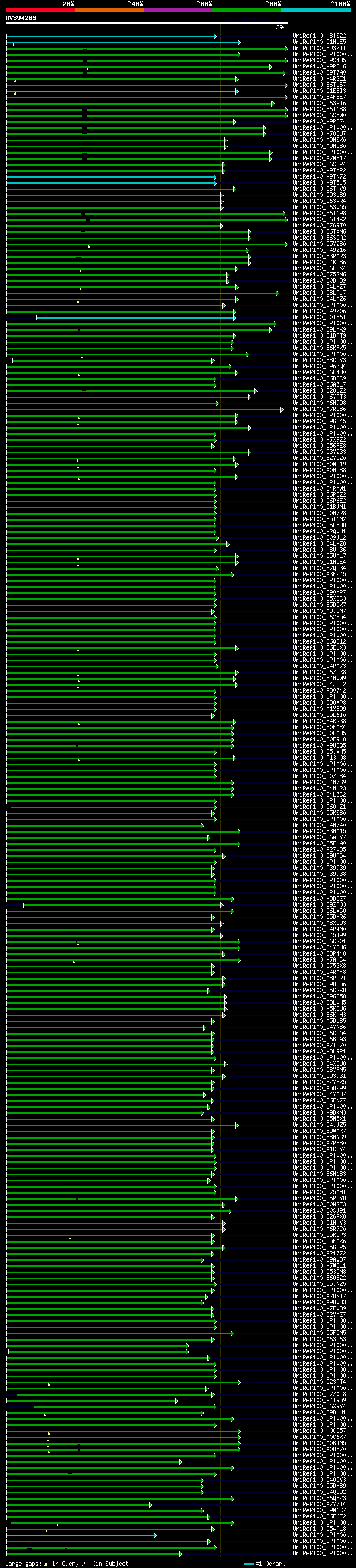Click hit label UniRef100_A8P5R1
The height and width of the screenshot is (1568, 356).
(319, 978)
